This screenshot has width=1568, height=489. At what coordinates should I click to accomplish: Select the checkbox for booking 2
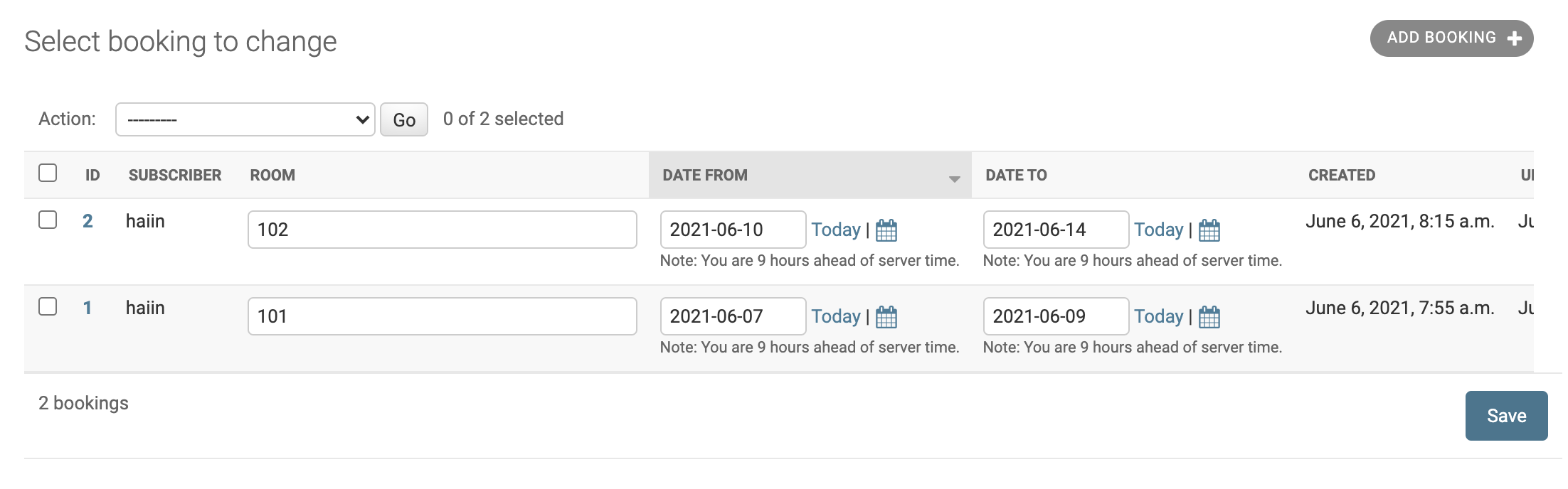(x=48, y=220)
